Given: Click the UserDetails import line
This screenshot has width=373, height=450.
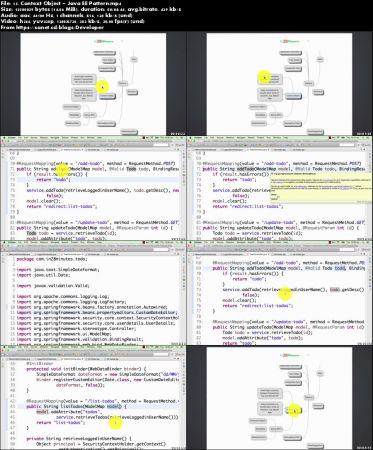Looking at the screenshot, I should (96, 323).
